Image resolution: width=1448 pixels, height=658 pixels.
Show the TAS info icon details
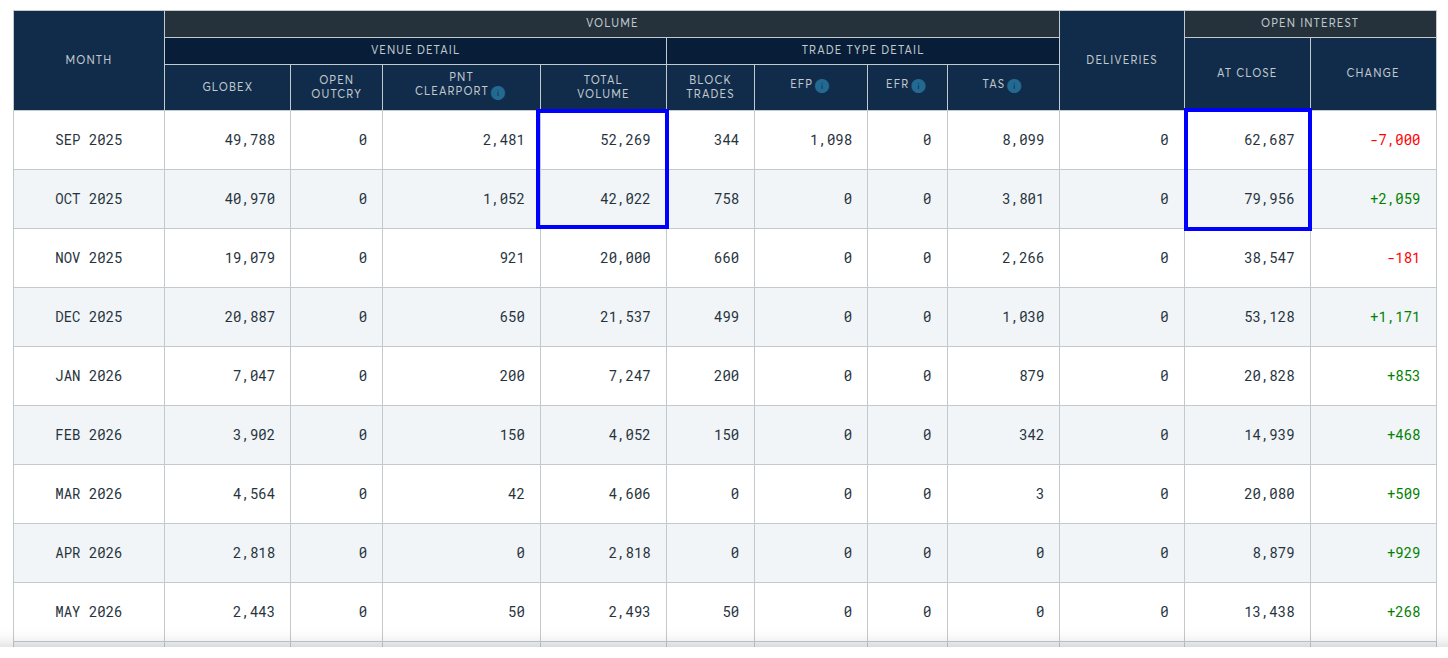tap(1014, 86)
